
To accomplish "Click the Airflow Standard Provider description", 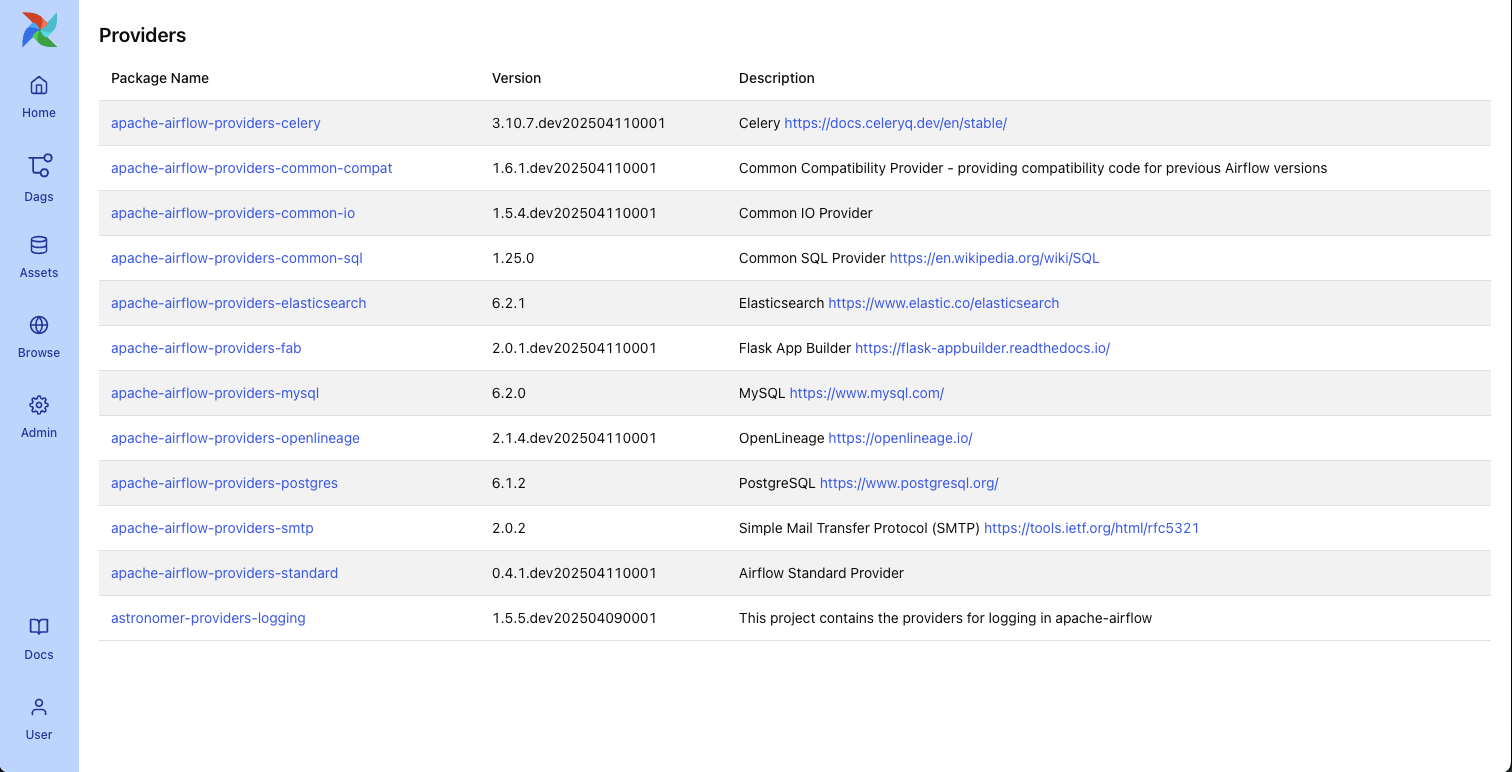I will pyautogui.click(x=821, y=573).
